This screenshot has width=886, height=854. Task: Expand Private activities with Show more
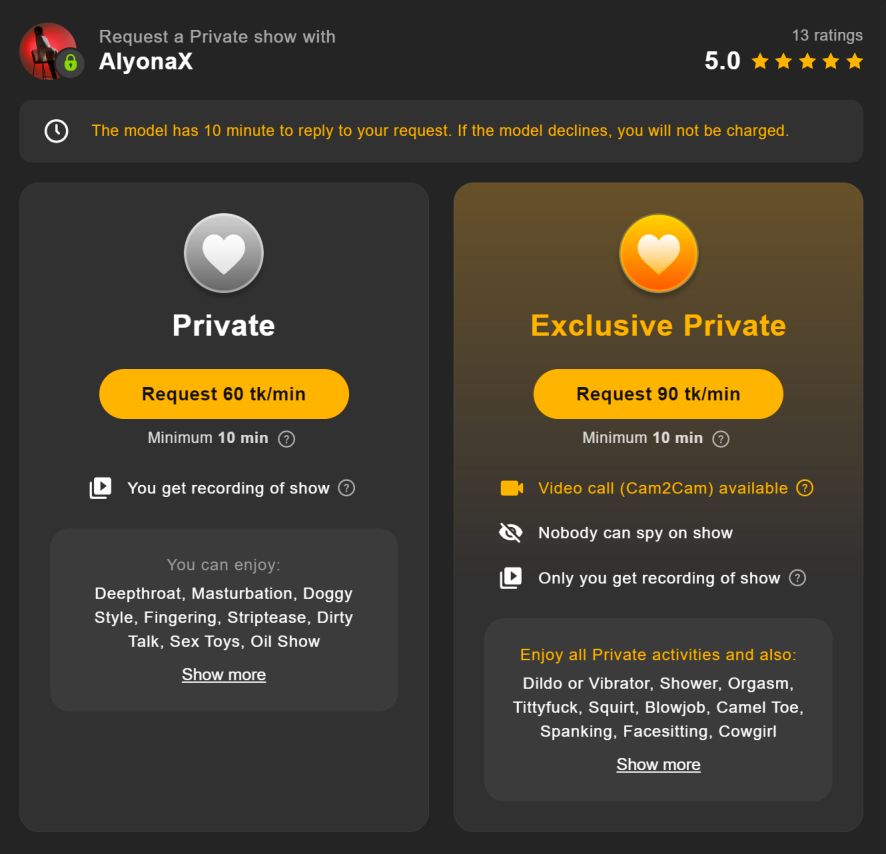[224, 674]
